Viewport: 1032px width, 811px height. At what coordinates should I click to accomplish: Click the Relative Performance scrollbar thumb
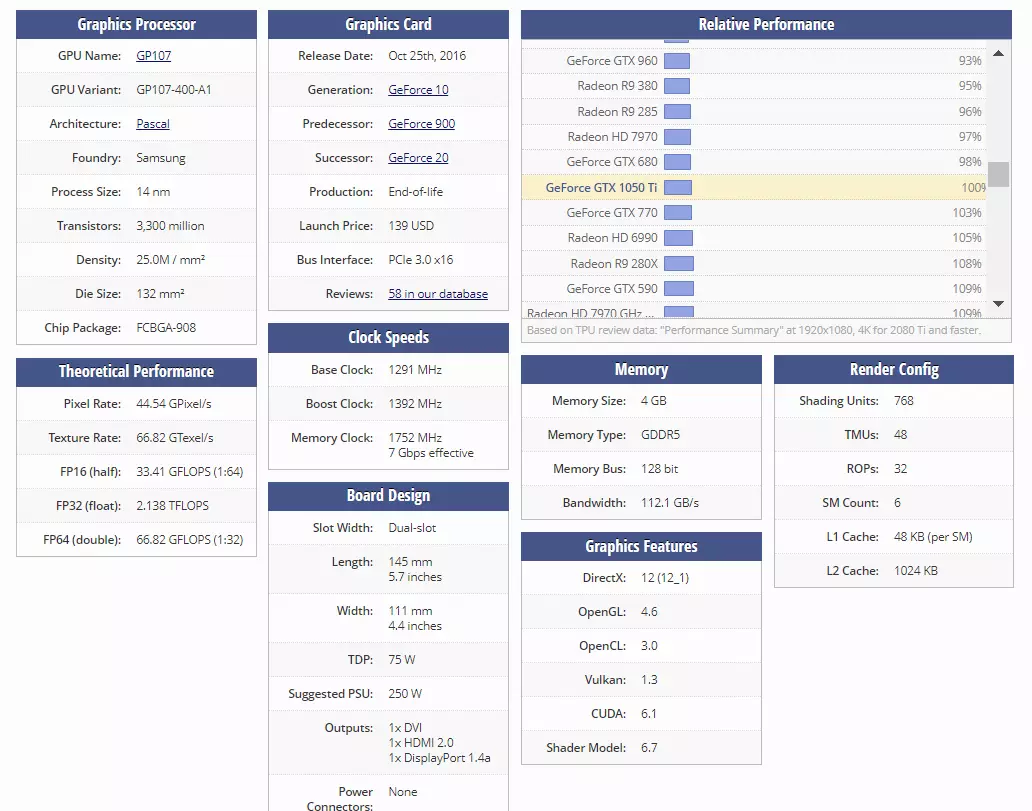point(998,174)
